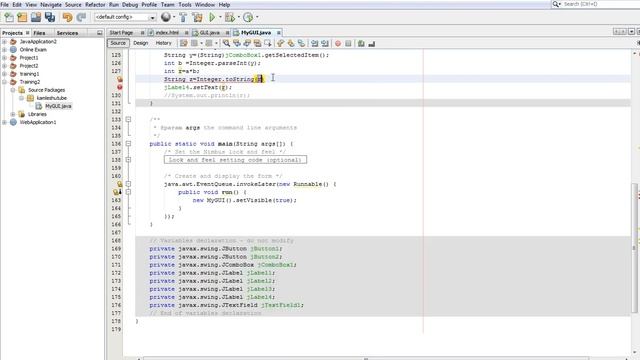The image size is (640, 360).
Task: Click the Open Project toolbar icon
Action: click(x=36, y=17)
